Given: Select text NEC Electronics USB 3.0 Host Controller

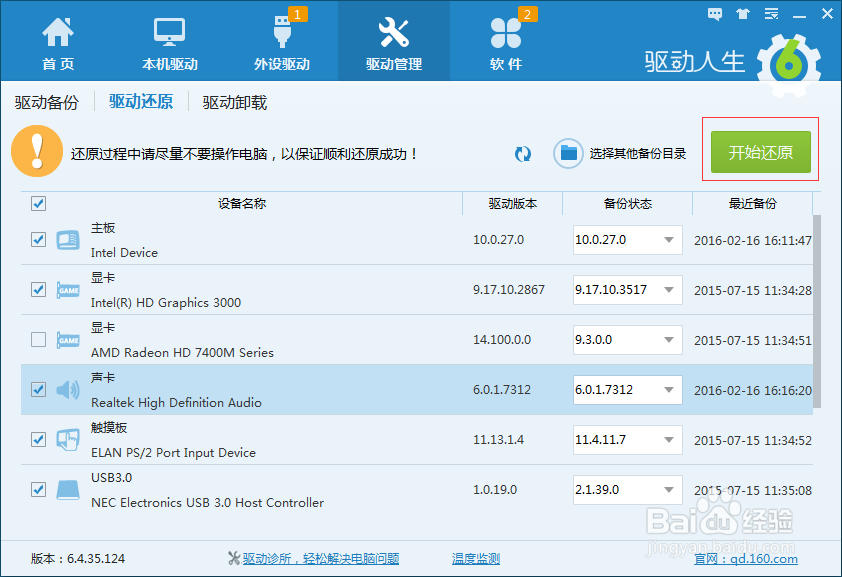Looking at the screenshot, I should (207, 503).
